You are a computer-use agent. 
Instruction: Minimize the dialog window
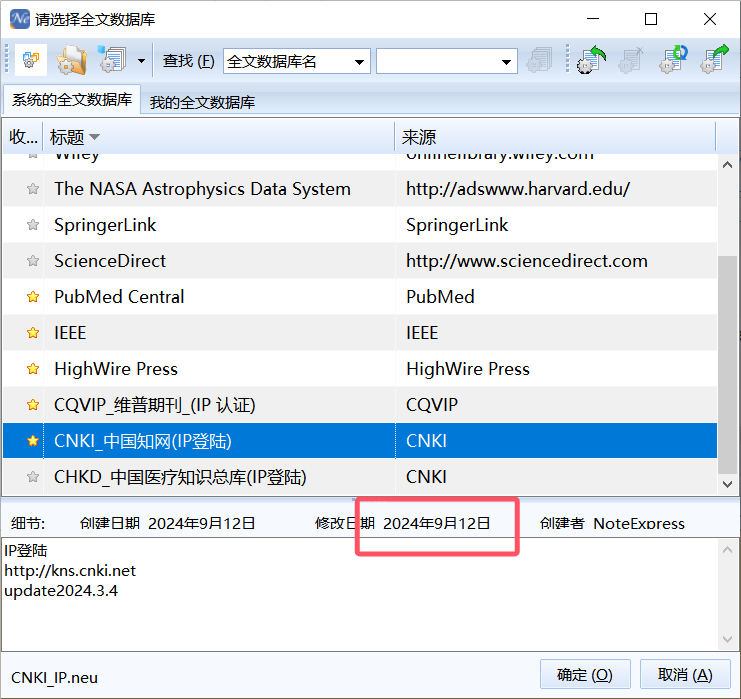(593, 19)
